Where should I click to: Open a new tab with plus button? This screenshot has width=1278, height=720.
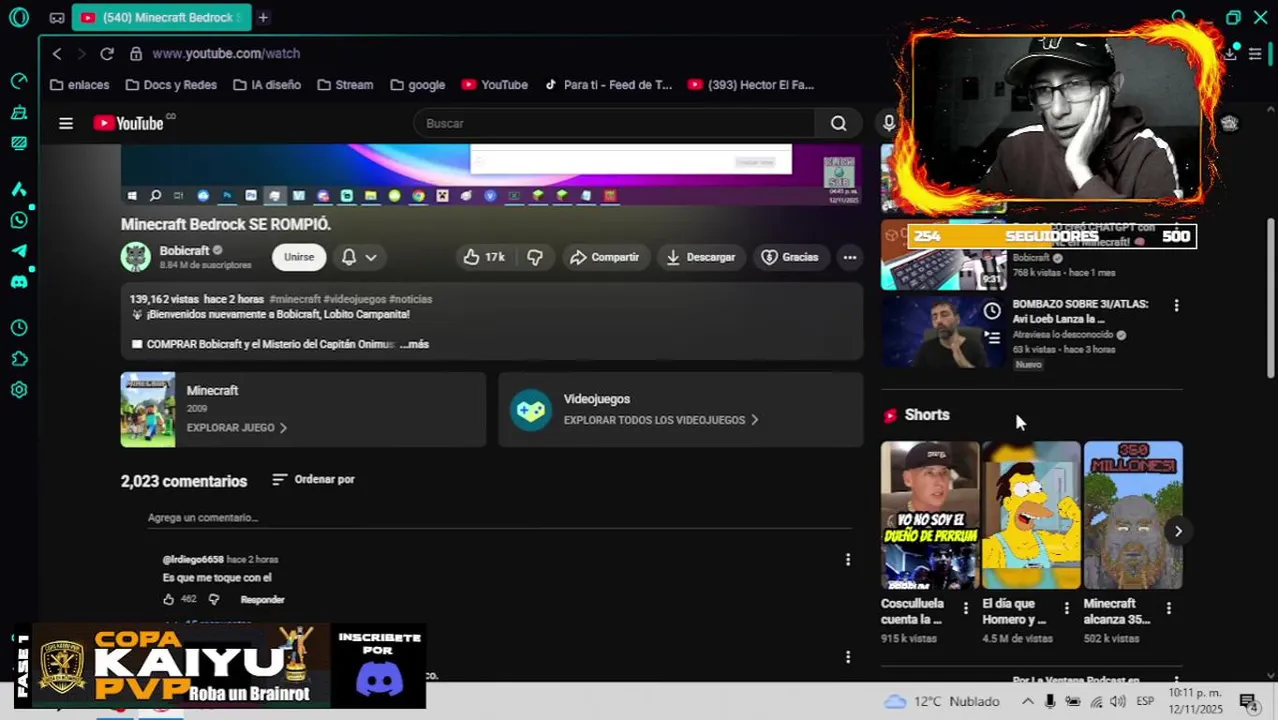(263, 18)
